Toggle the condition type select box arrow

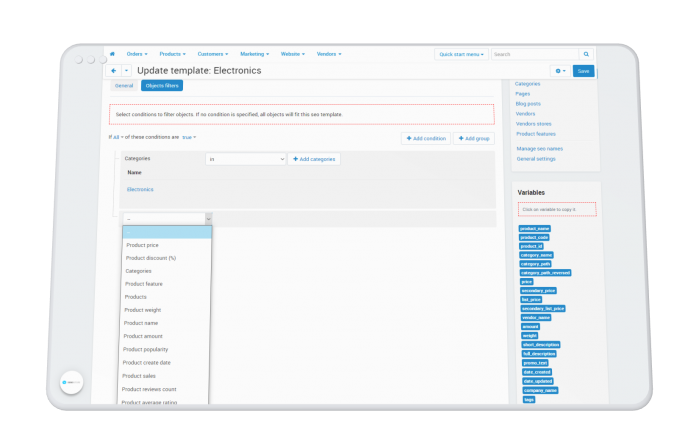coord(208,219)
